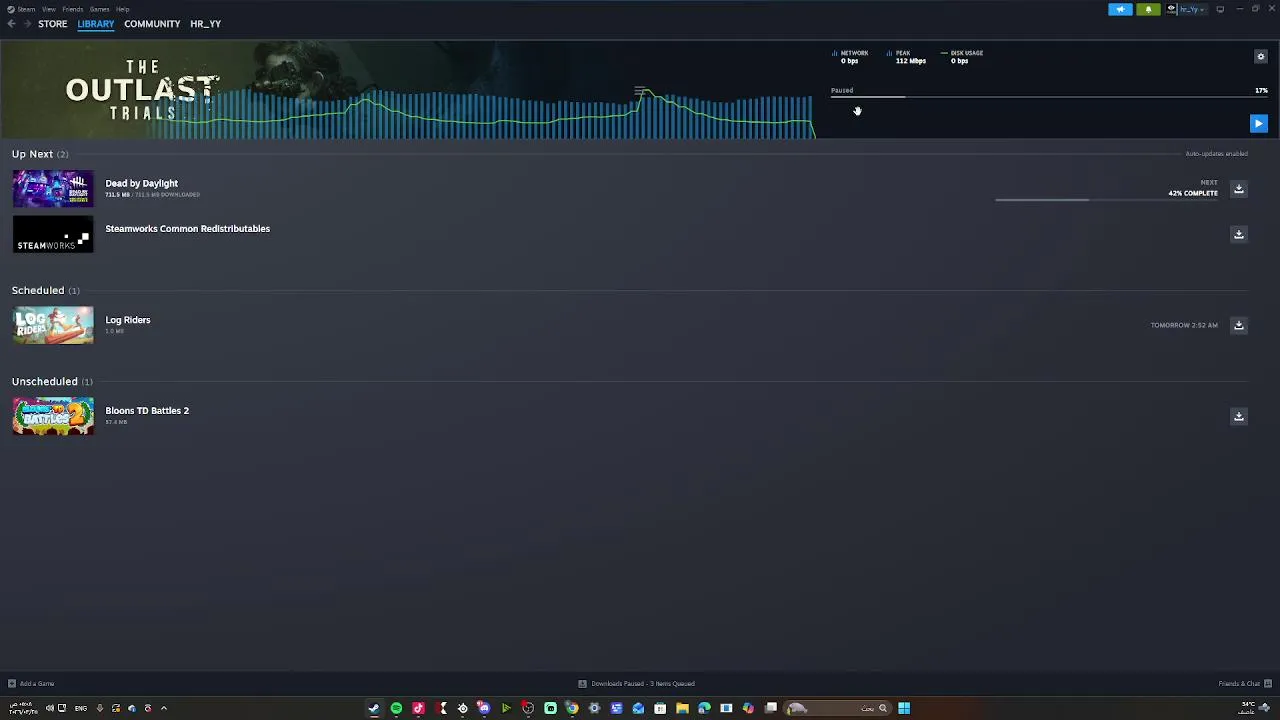The height and width of the screenshot is (720, 1280).
Task: Click the Unscheduled section header
Action: pyautogui.click(x=52, y=381)
